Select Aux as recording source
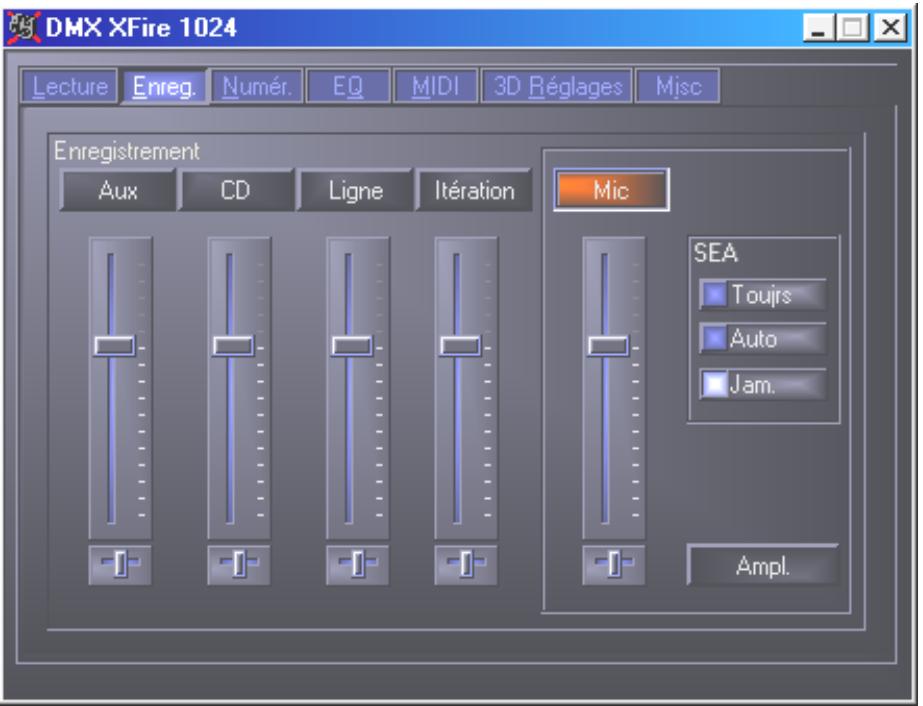Viewport: 923px width, 706px height. click(118, 190)
